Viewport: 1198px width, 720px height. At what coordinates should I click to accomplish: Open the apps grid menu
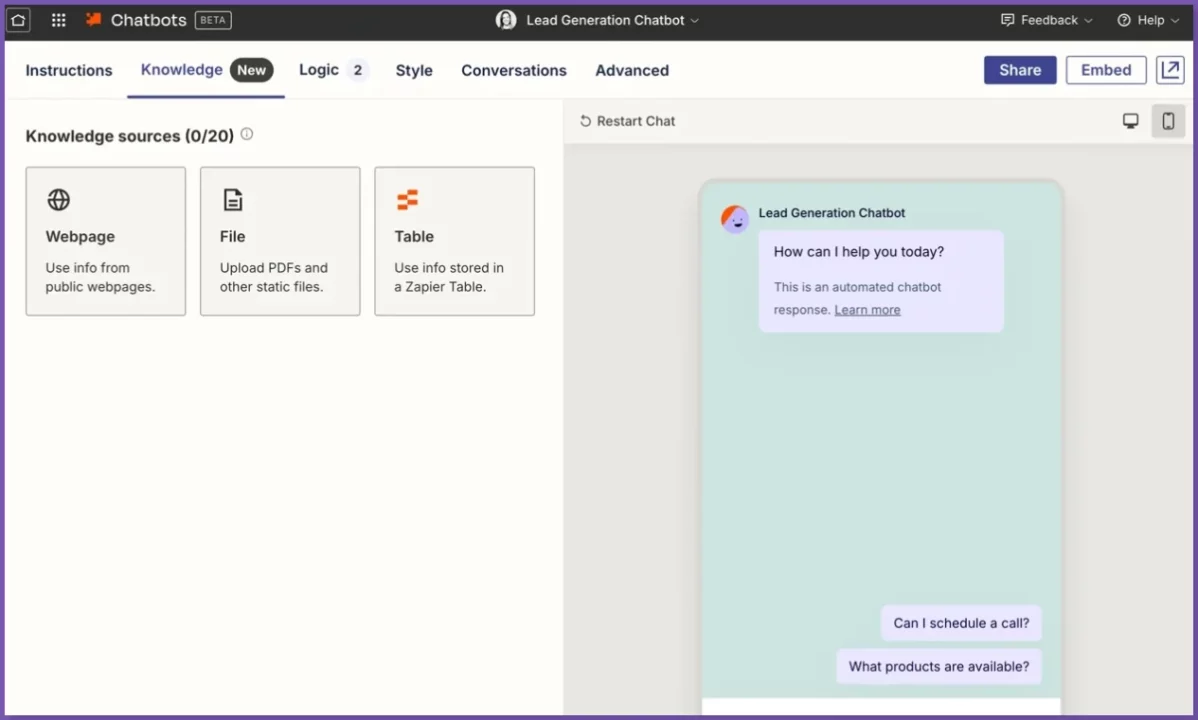pyautogui.click(x=57, y=19)
